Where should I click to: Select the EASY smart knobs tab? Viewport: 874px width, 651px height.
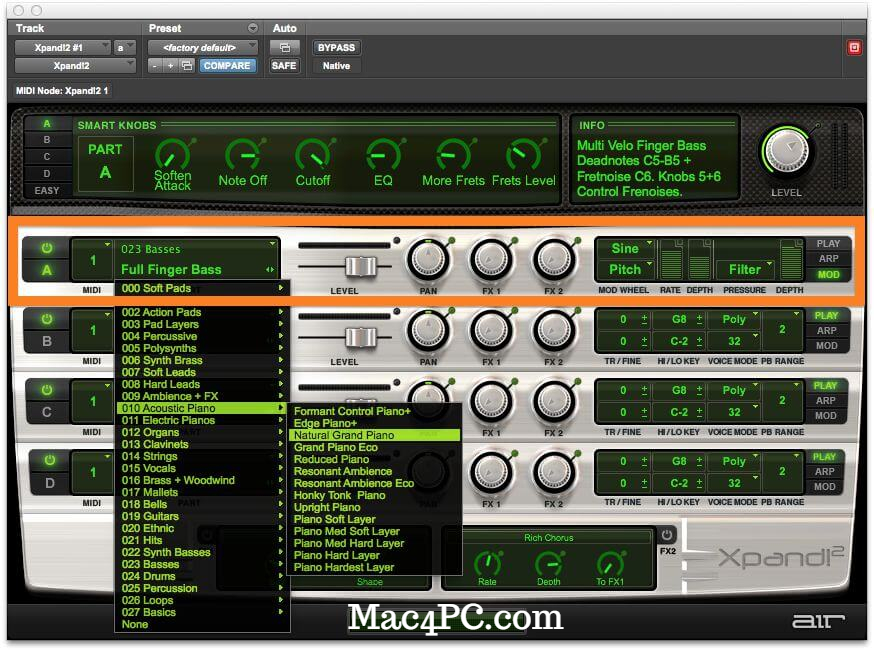[47, 191]
